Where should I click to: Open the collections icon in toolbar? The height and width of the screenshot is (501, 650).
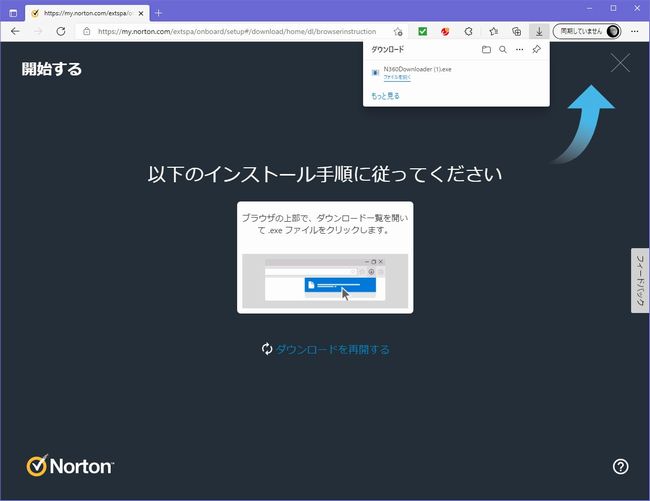pyautogui.click(x=516, y=31)
